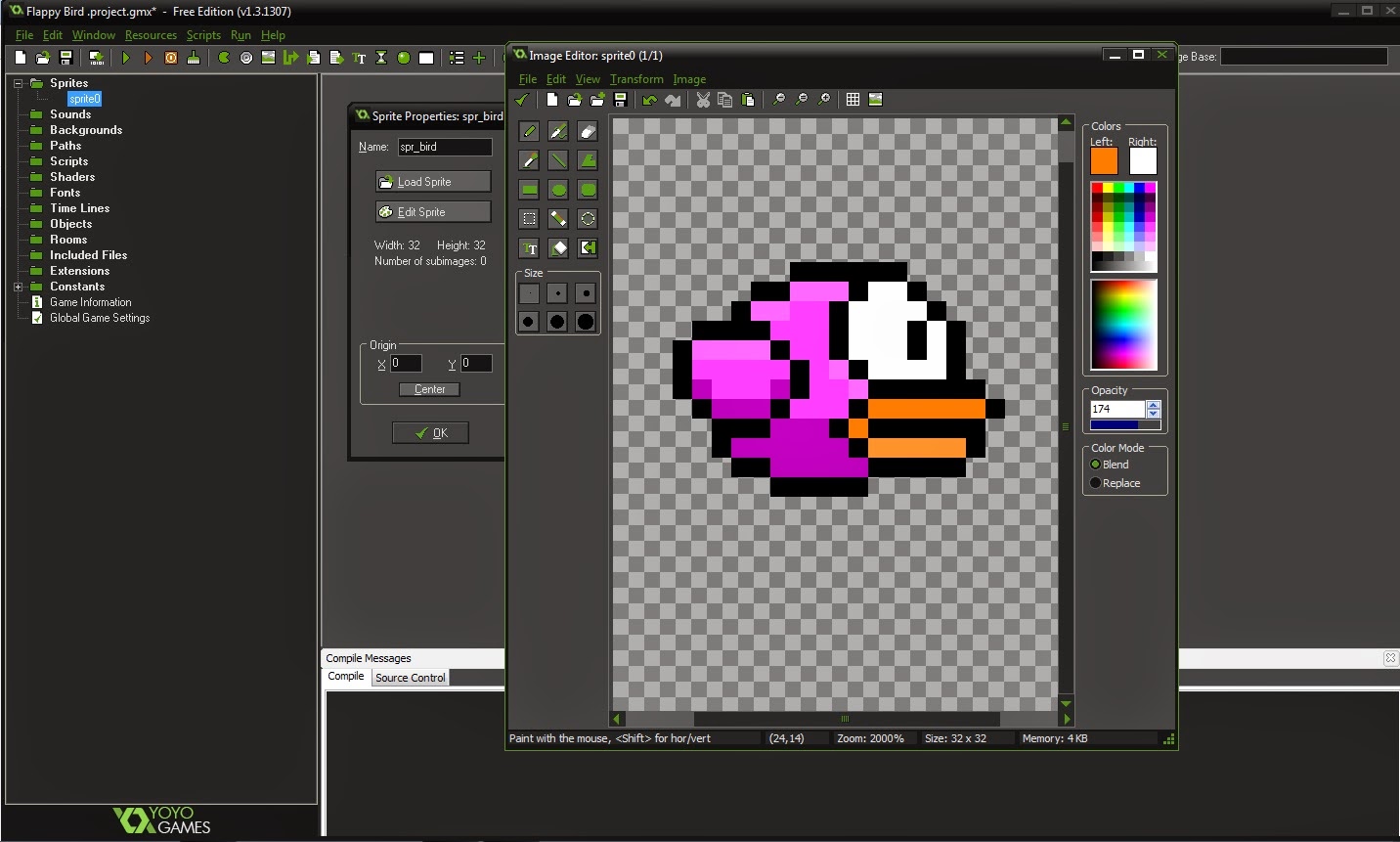Select the Pencil tool in the Image Editor
1400x842 pixels.
(x=529, y=131)
